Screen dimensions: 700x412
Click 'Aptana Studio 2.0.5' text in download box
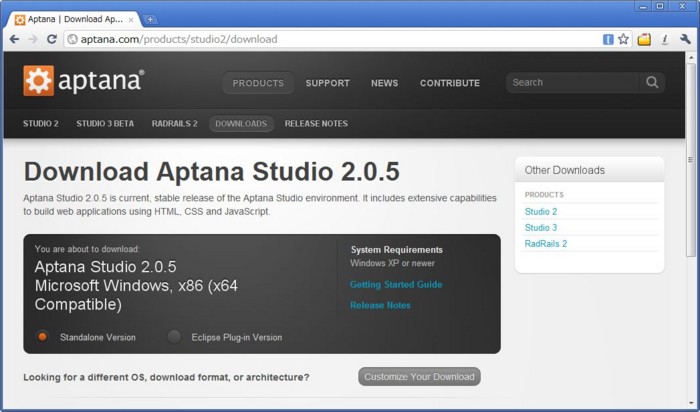pos(105,267)
